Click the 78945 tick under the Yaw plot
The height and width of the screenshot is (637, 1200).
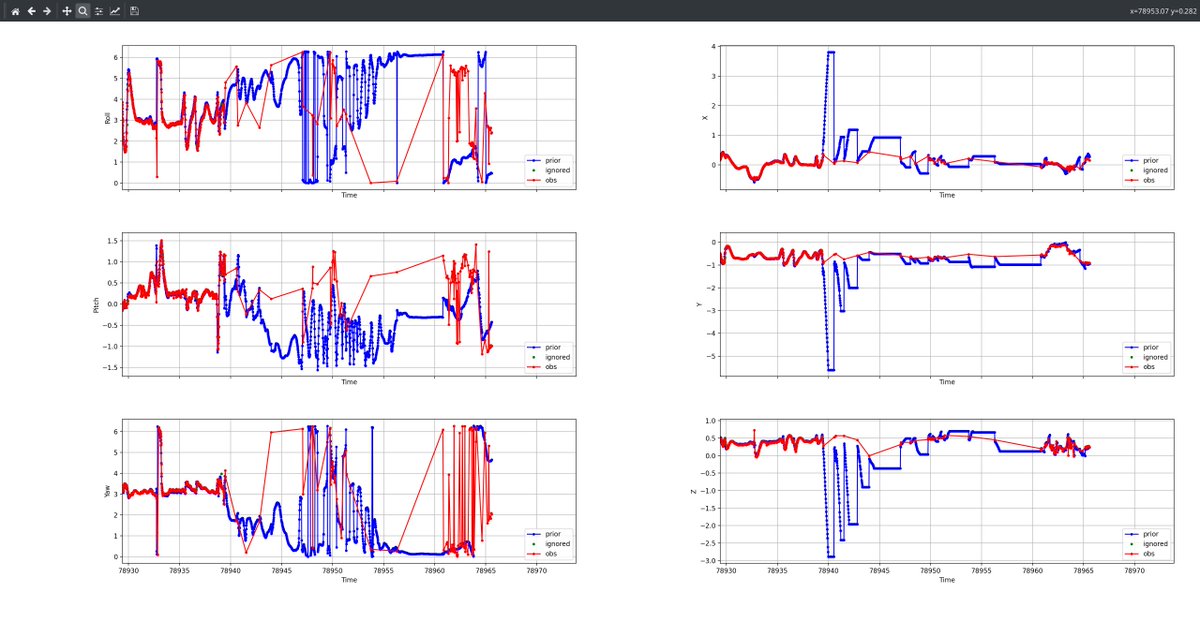coord(281,571)
